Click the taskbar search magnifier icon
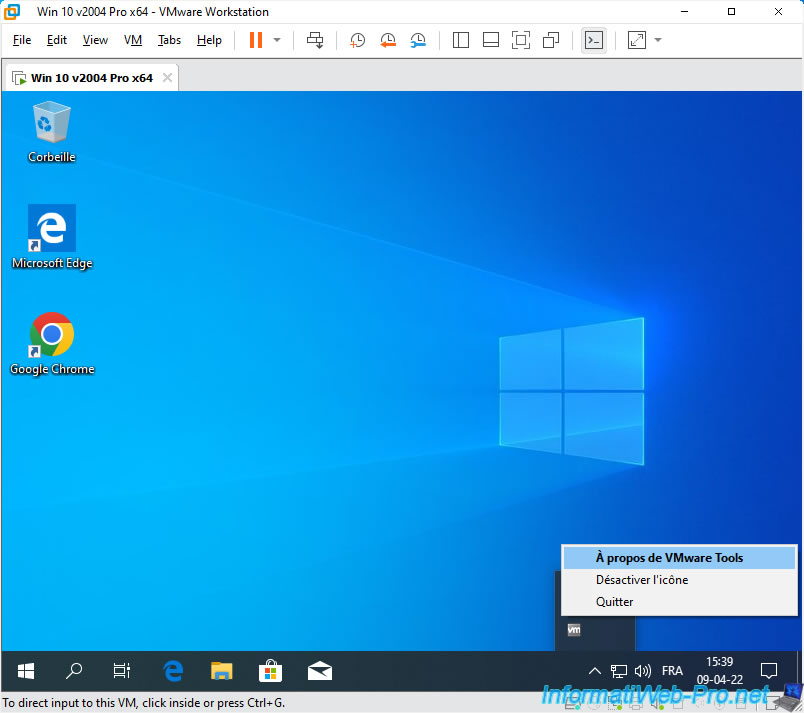The image size is (804, 713). [x=74, y=671]
